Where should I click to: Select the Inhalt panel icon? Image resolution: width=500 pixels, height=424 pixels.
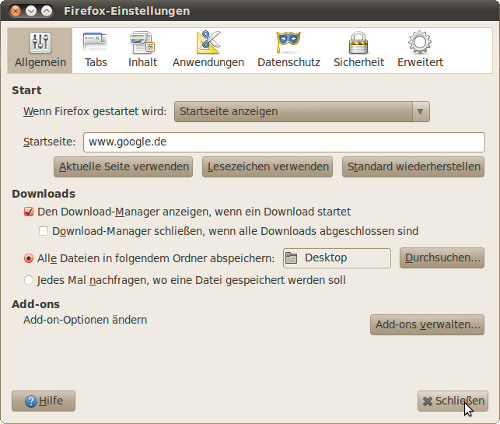(143, 43)
